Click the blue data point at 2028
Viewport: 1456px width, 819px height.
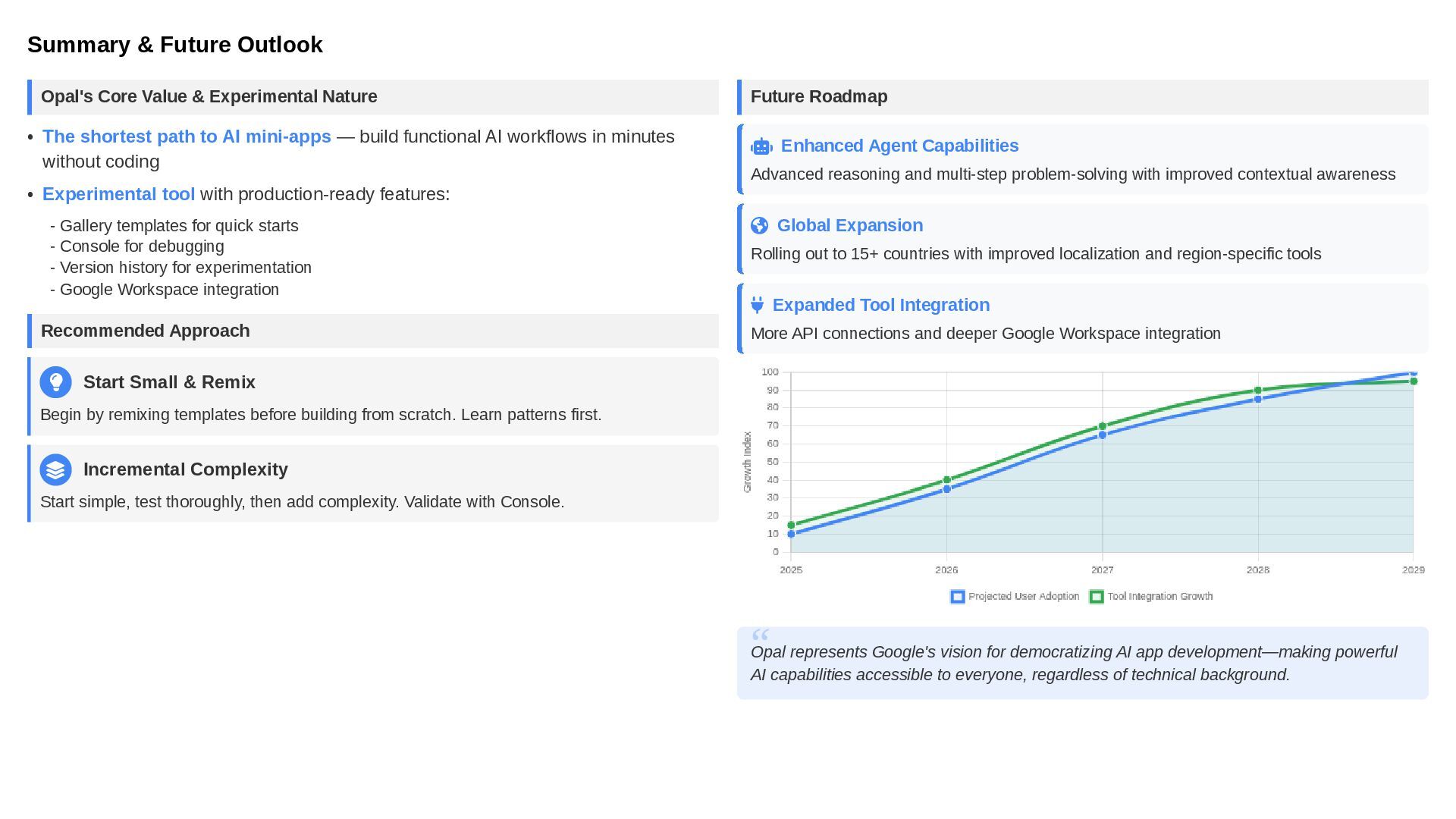[x=1257, y=399]
